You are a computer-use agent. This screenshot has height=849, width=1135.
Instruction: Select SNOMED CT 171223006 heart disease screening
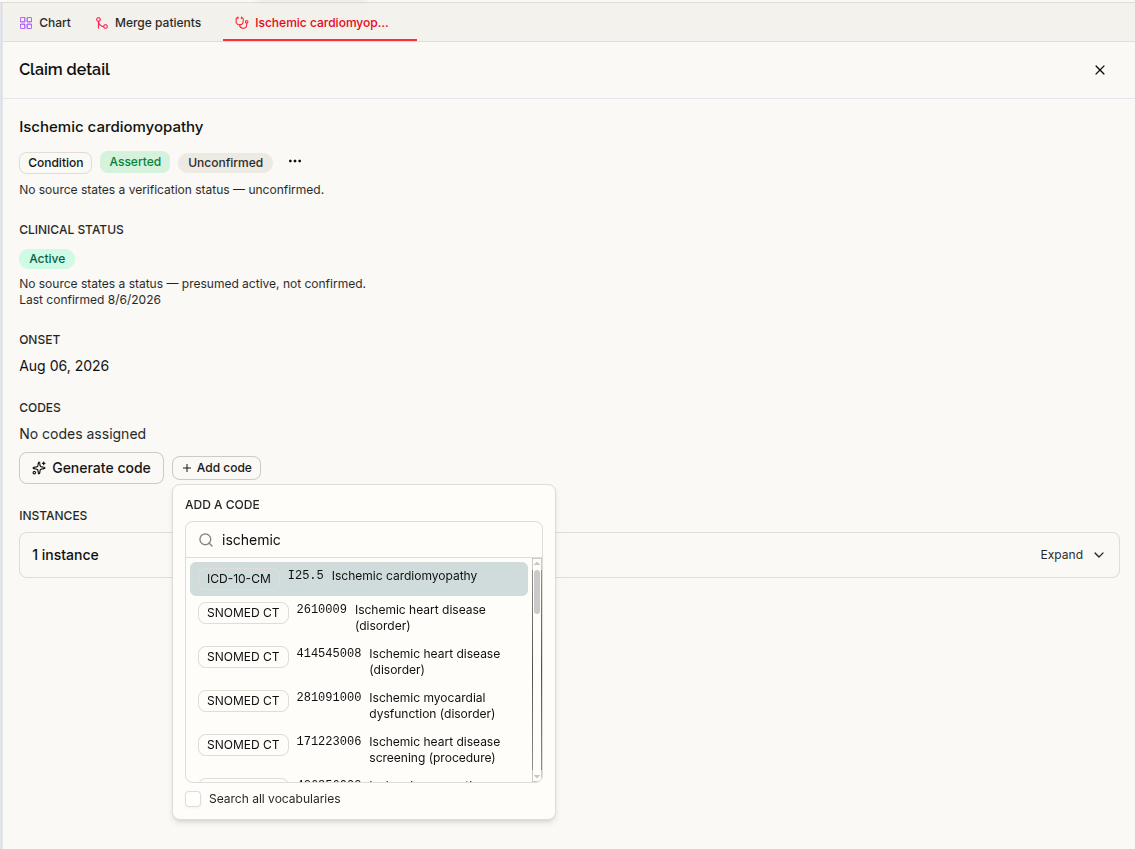359,751
